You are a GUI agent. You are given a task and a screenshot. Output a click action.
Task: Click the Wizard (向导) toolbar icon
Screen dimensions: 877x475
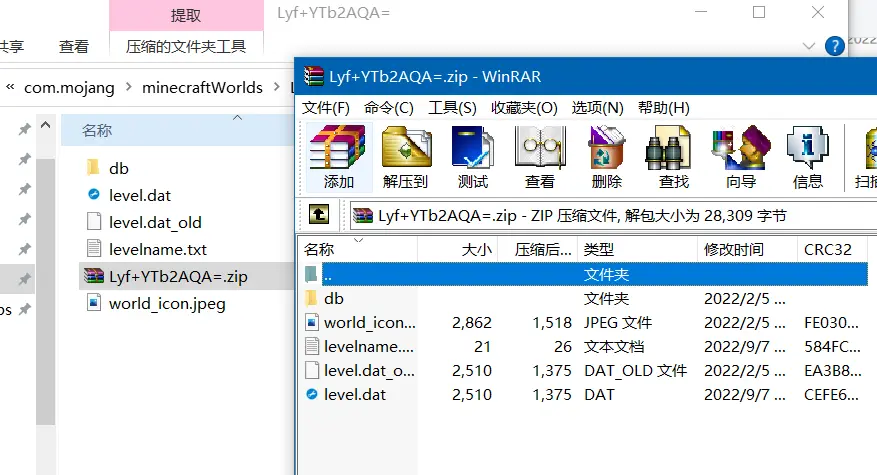pos(741,148)
